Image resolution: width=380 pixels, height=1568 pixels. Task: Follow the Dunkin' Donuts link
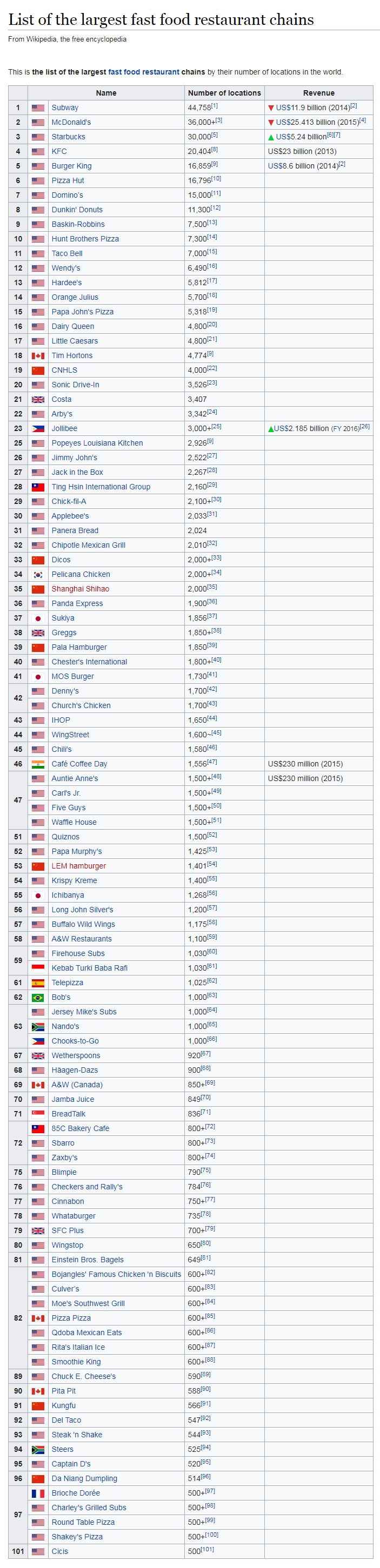pyautogui.click(x=77, y=210)
